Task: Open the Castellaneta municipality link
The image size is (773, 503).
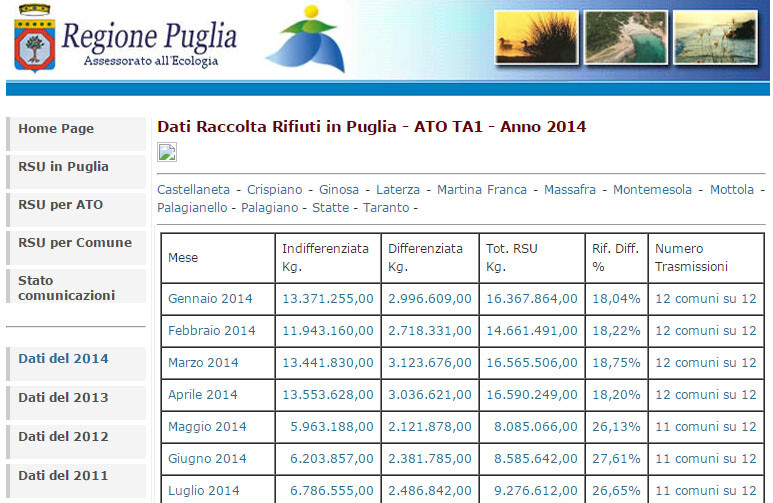Action: [193, 189]
